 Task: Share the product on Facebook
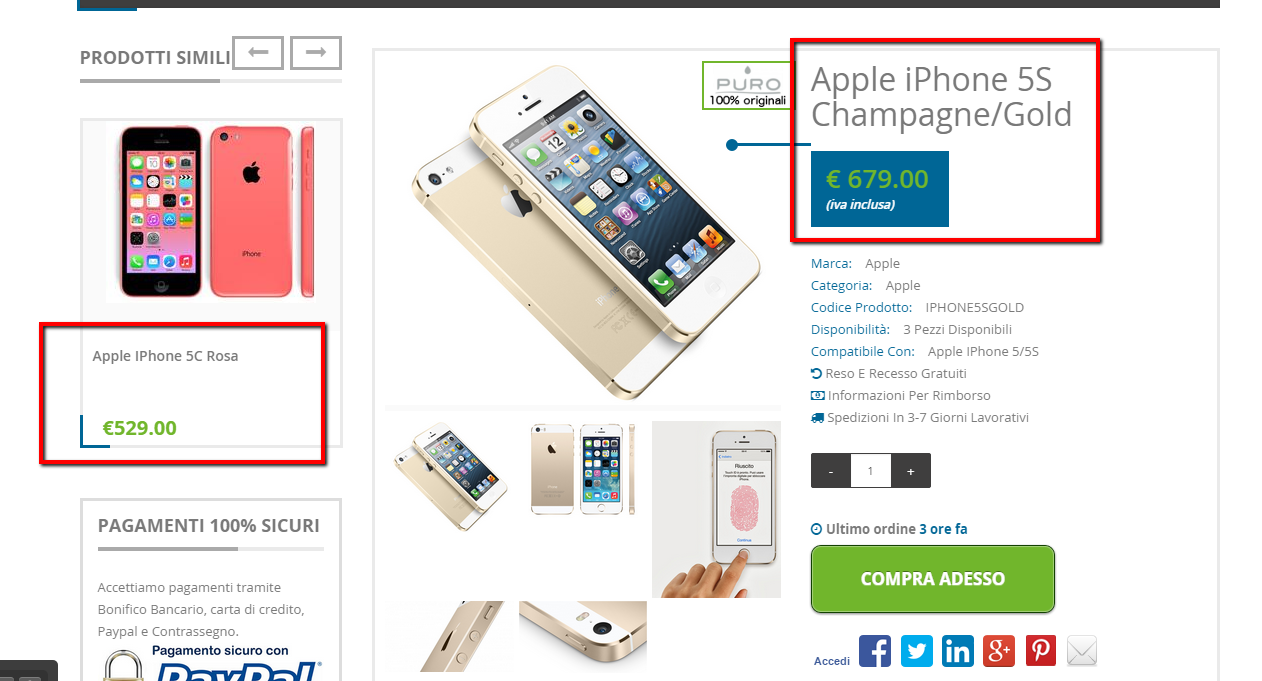pyautogui.click(x=875, y=651)
